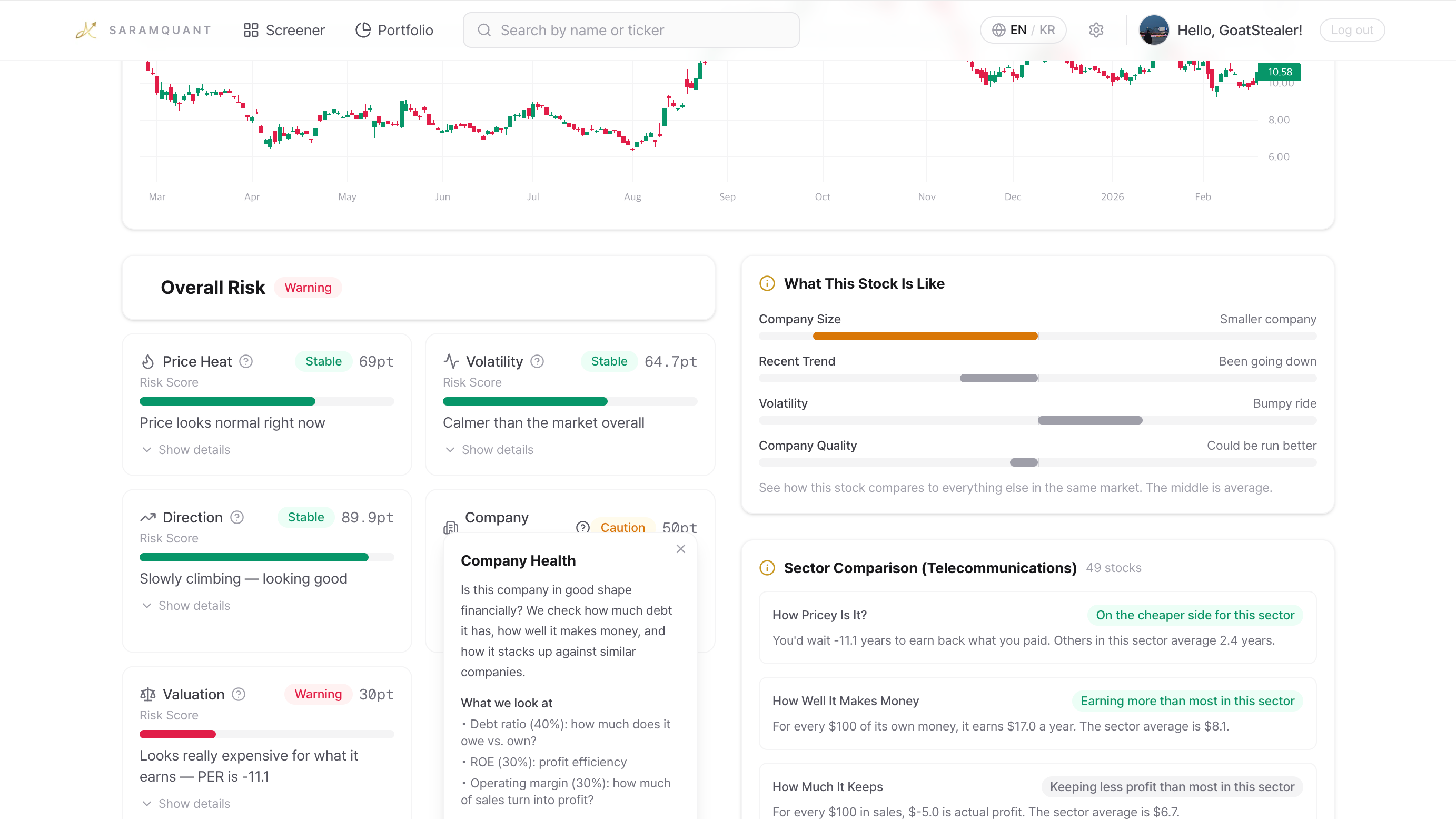The width and height of the screenshot is (1456, 819).
Task: Click the Price Heat flame icon
Action: pos(147,361)
